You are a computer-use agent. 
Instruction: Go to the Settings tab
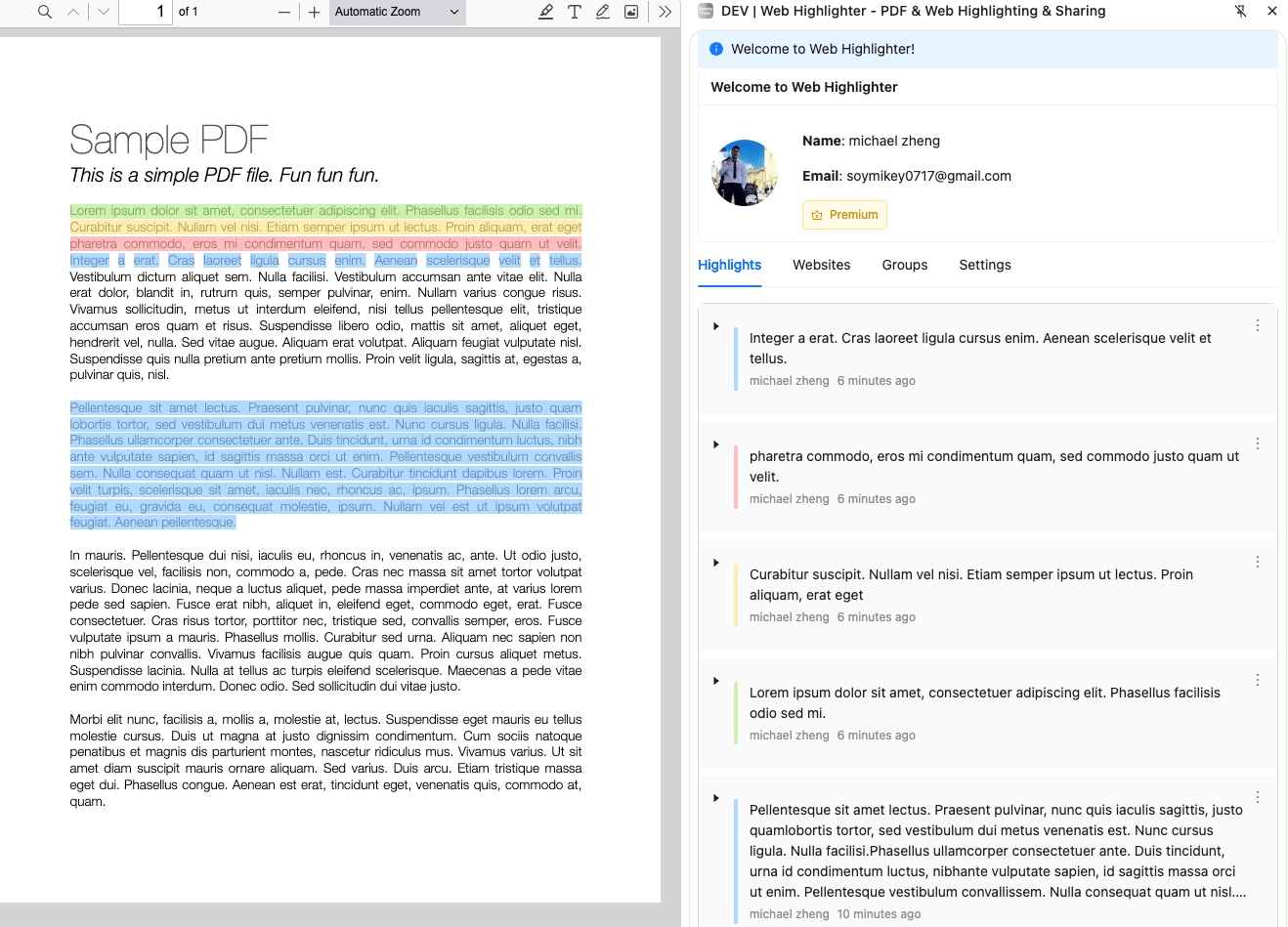coord(984,265)
